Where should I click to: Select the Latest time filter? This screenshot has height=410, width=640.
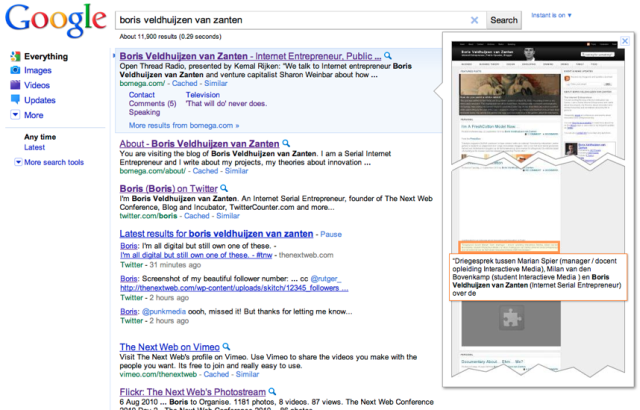pyautogui.click(x=34, y=147)
